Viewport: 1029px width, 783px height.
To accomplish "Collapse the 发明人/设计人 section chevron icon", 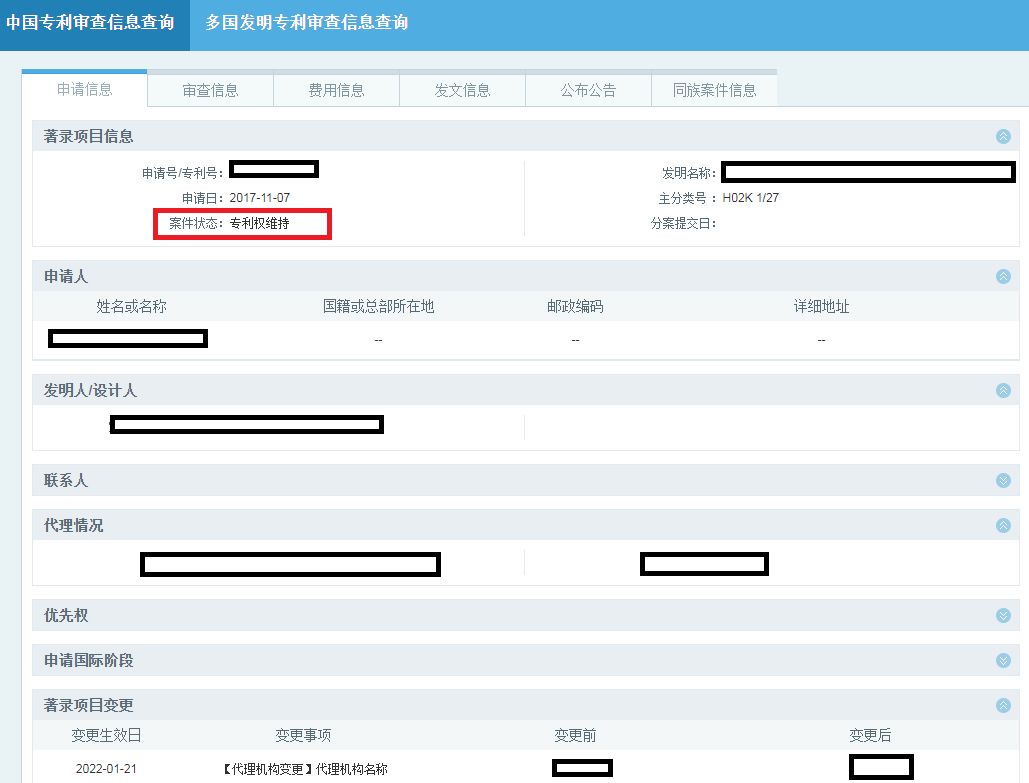I will coord(1002,390).
